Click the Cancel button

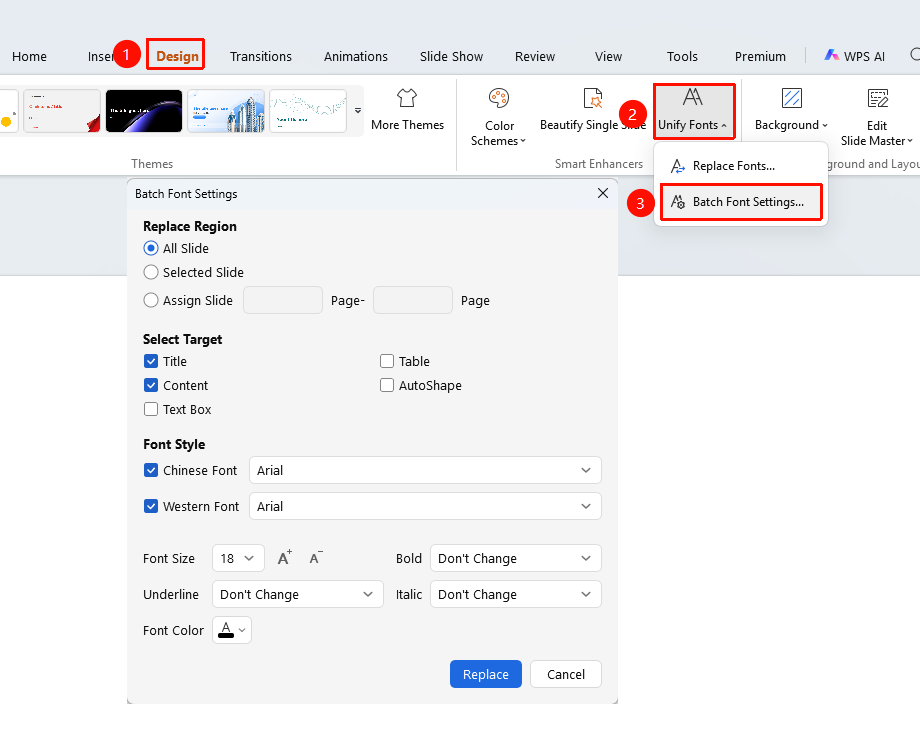click(566, 674)
